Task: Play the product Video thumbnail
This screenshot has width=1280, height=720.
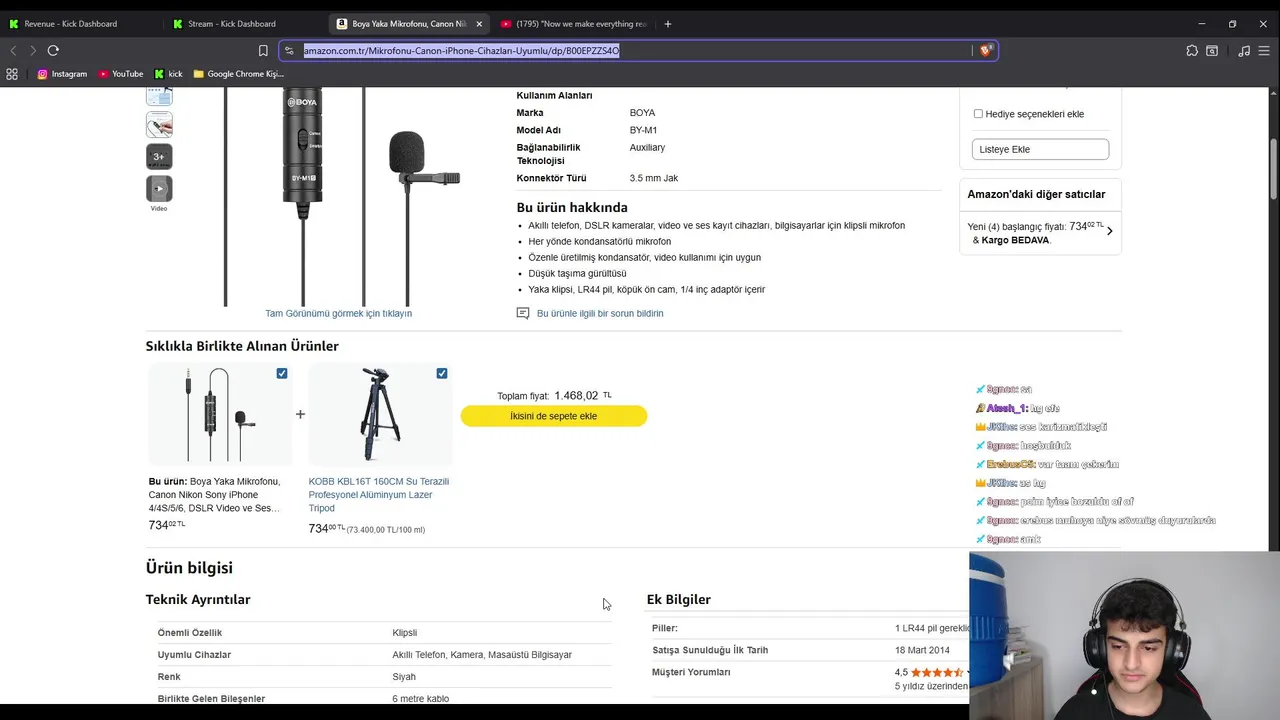Action: (x=159, y=188)
